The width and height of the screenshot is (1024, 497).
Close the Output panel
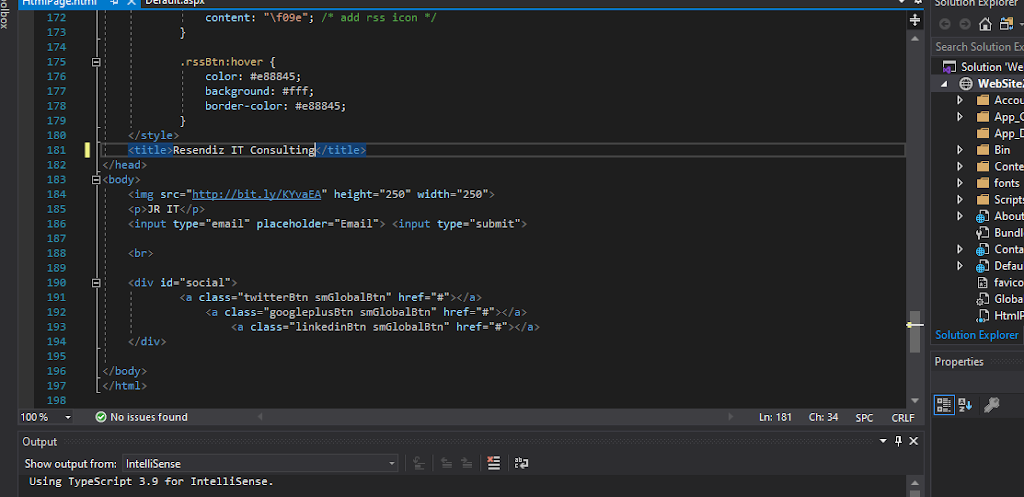tap(914, 441)
